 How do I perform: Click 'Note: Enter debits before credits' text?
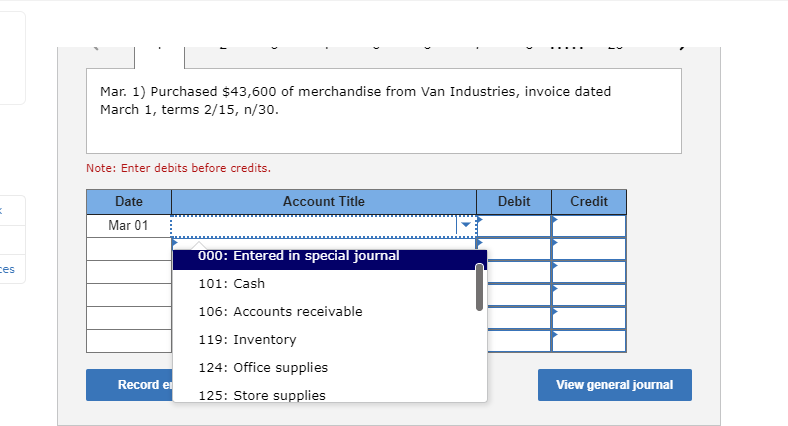coord(178,168)
